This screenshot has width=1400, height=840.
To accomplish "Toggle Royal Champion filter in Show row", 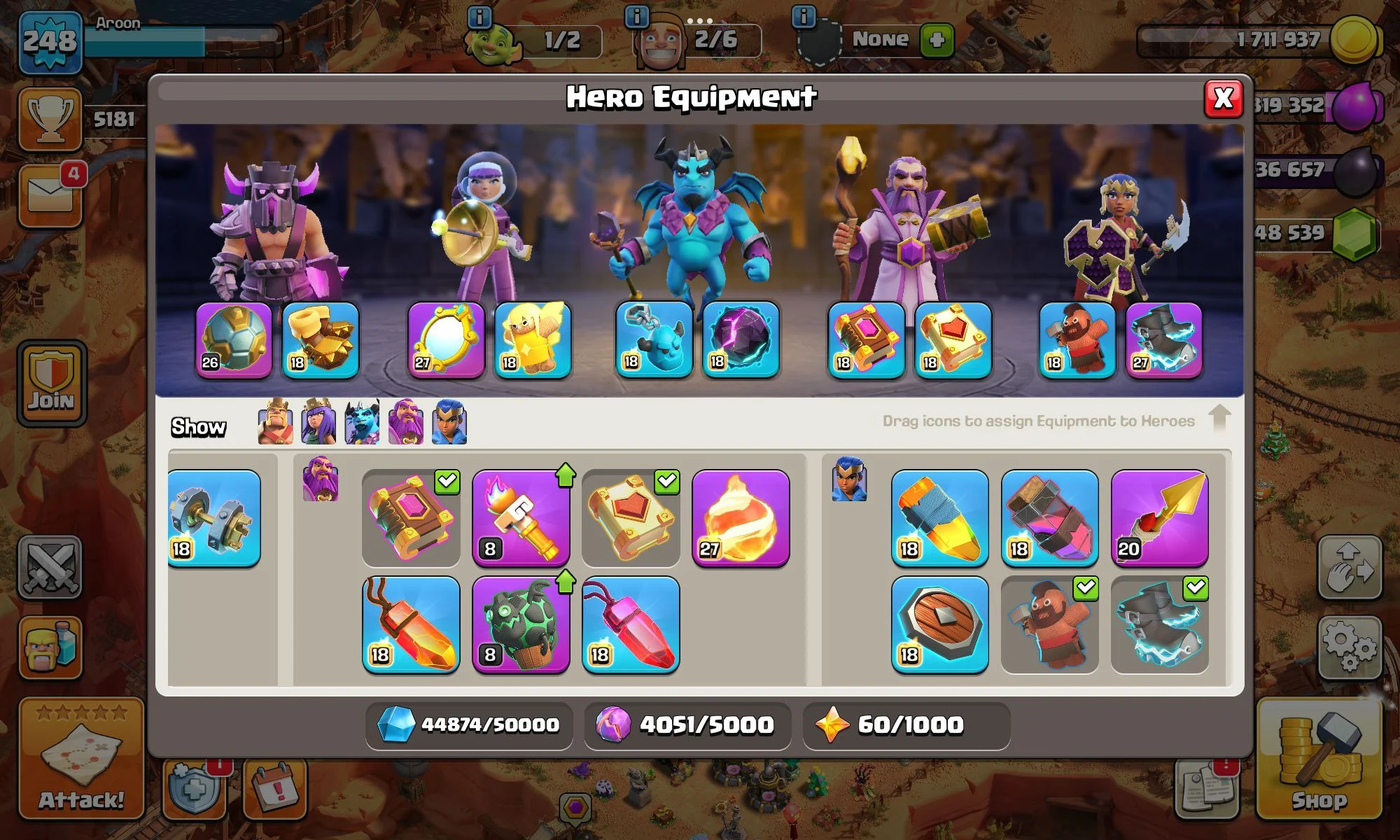I will (449, 422).
